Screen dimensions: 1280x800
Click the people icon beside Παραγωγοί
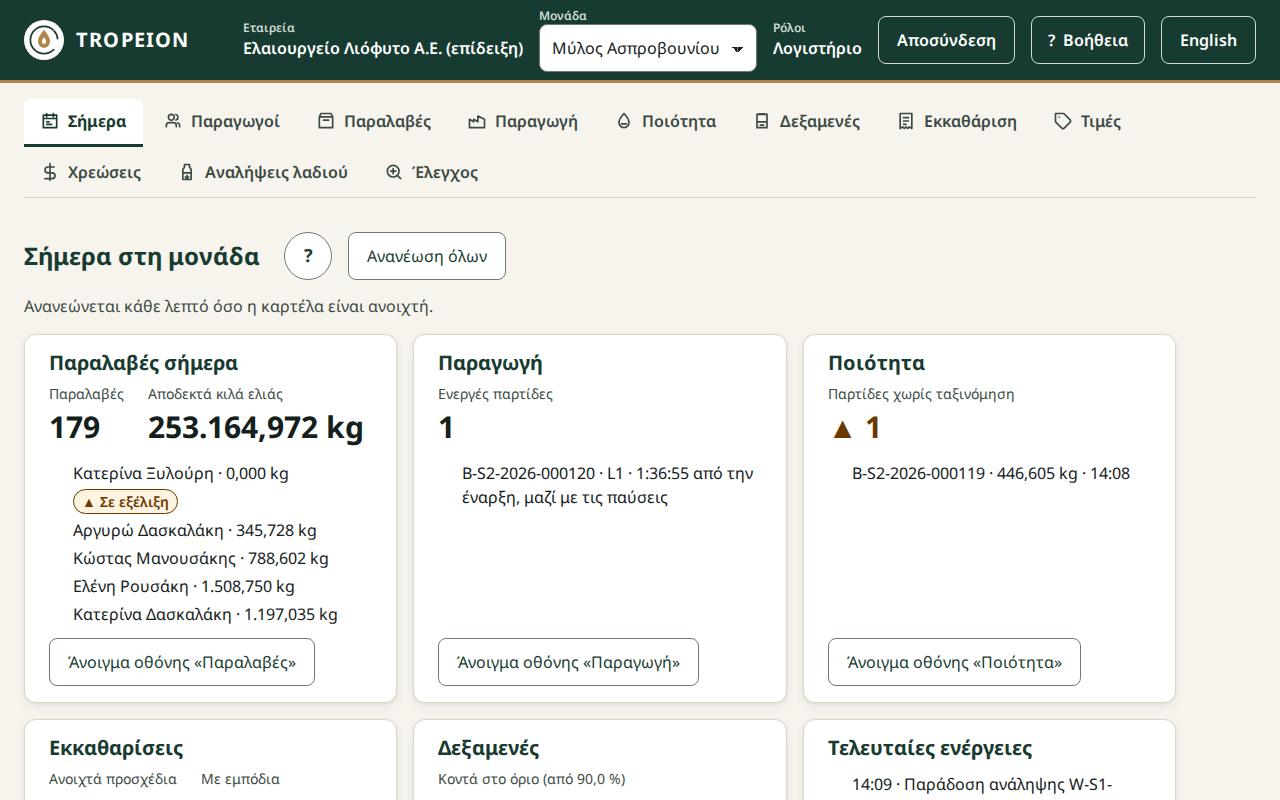click(173, 121)
